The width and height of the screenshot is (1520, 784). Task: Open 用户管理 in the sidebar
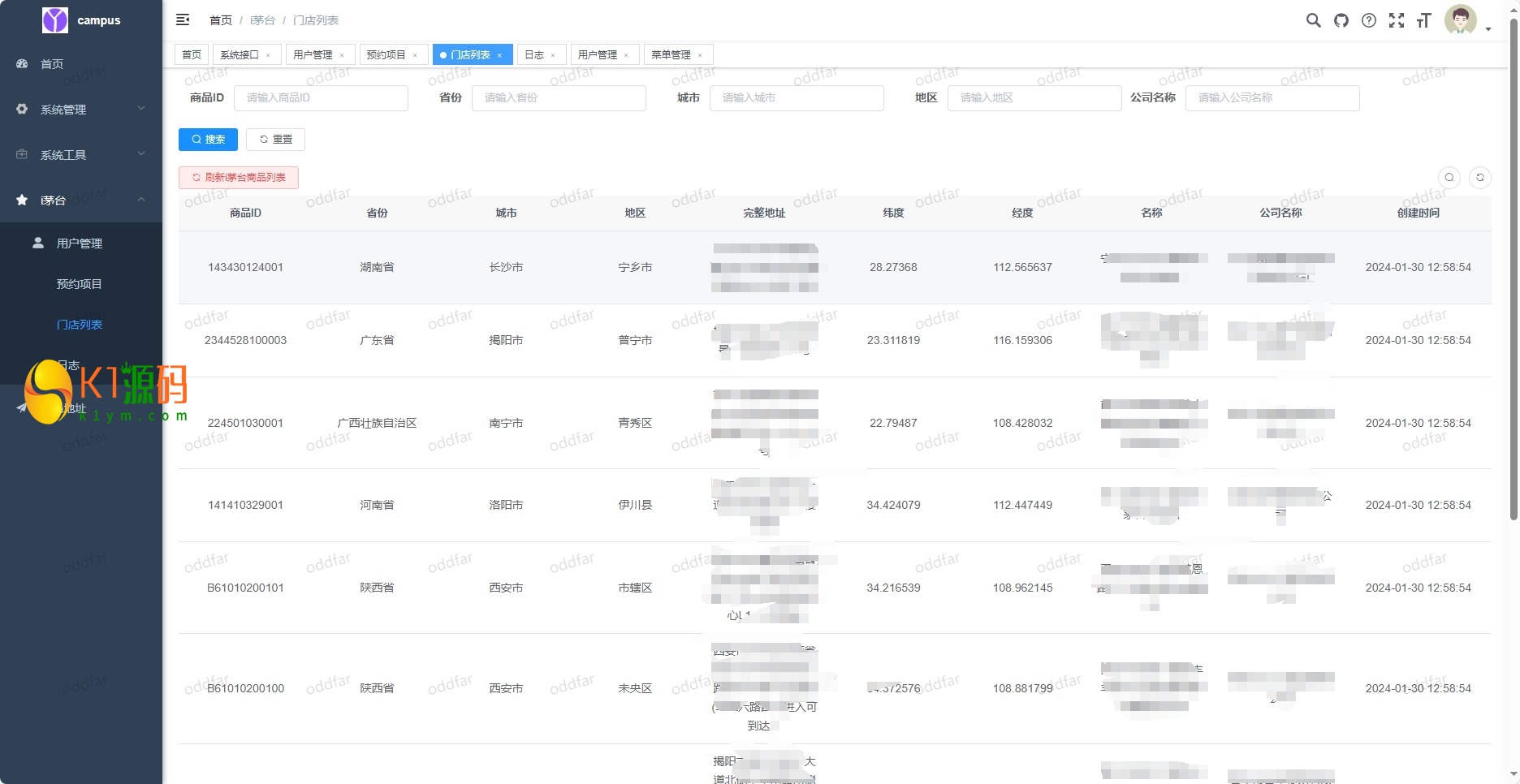[x=79, y=243]
